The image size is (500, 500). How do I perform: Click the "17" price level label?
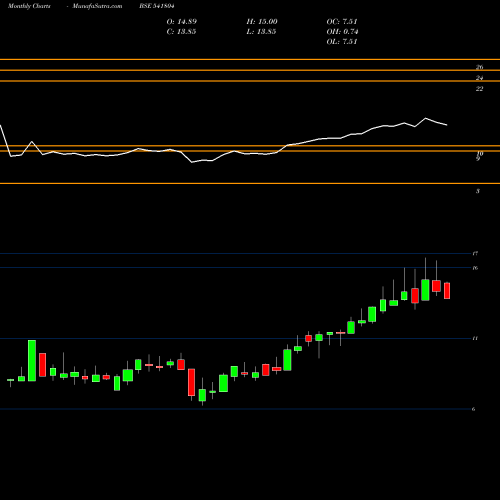[475, 254]
